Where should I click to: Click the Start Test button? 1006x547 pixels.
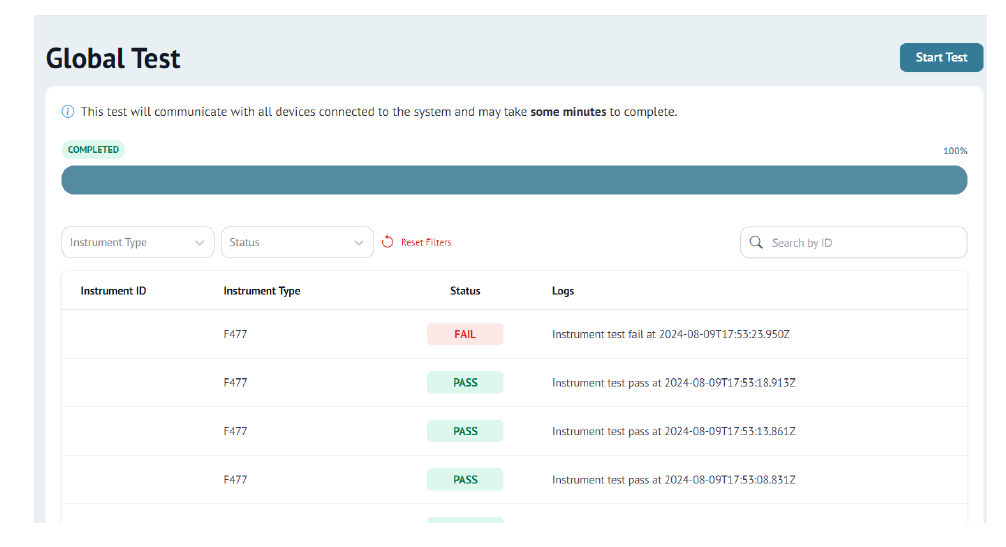click(941, 58)
